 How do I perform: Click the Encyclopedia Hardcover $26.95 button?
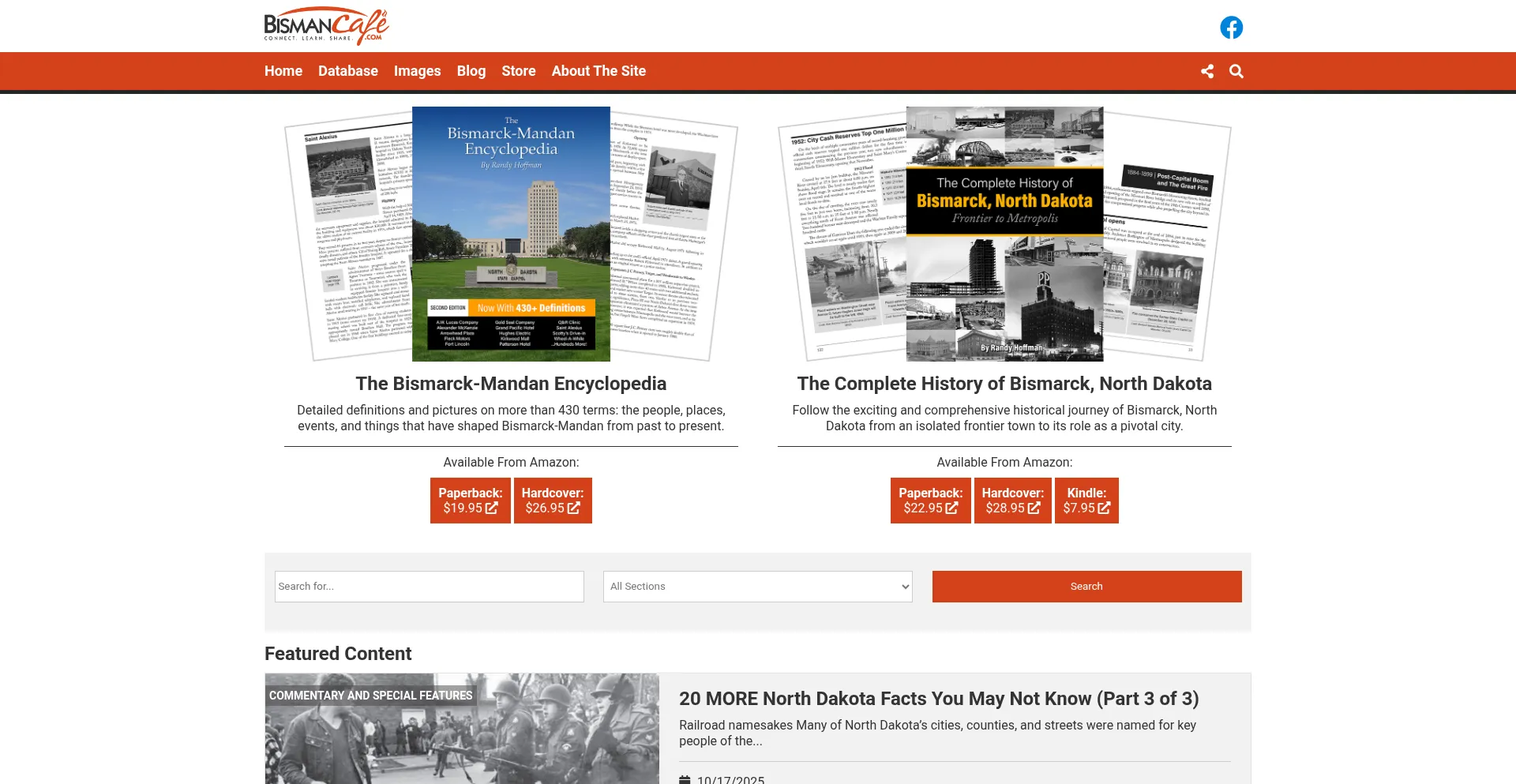[x=553, y=501]
